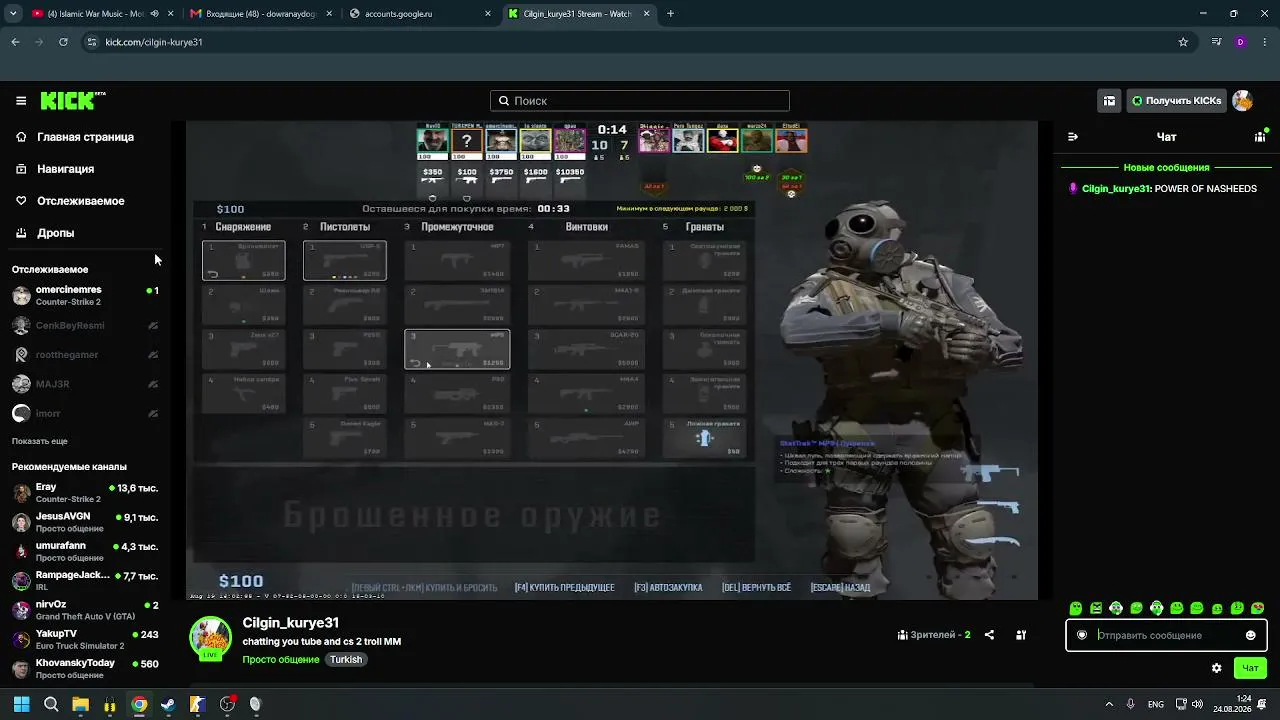The width and height of the screenshot is (1280, 720).
Task: Open omercinemres followed channel
Action: coord(85,296)
